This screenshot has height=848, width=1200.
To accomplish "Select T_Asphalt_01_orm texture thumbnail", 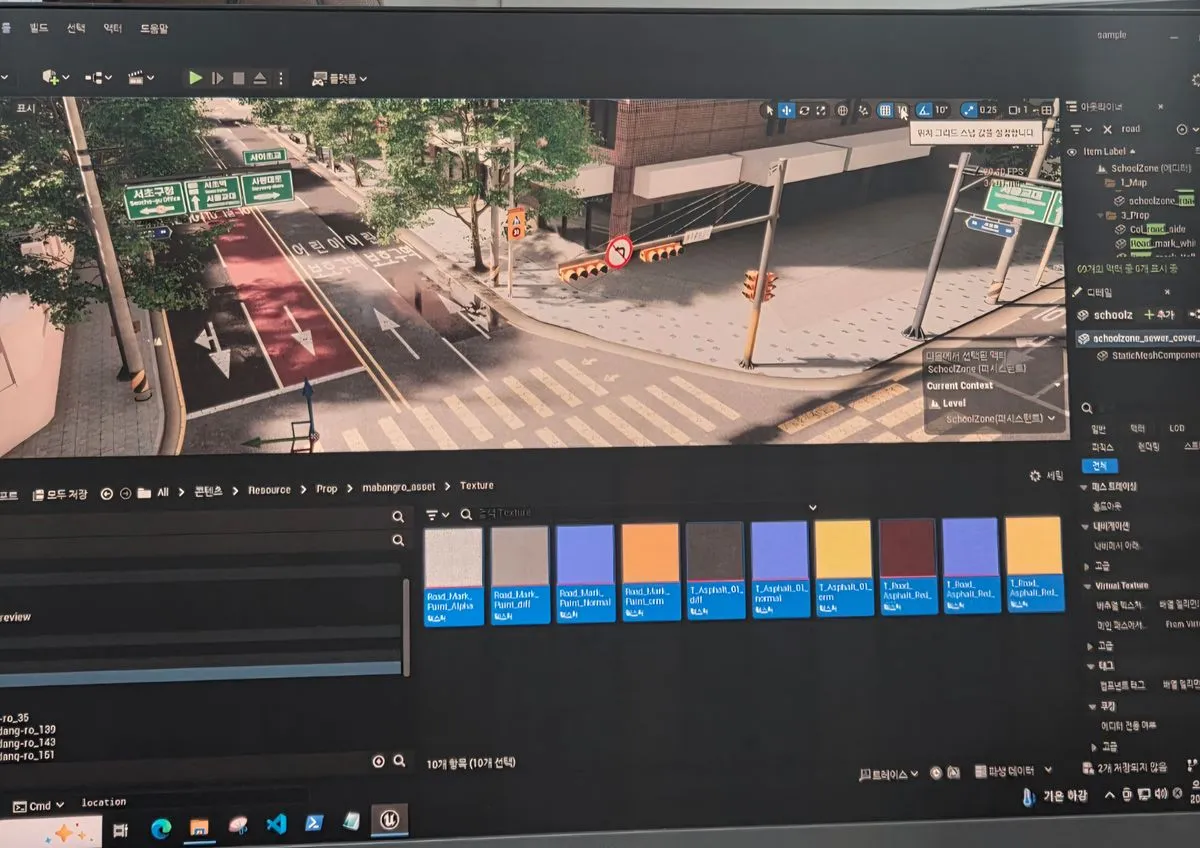I will [845, 568].
